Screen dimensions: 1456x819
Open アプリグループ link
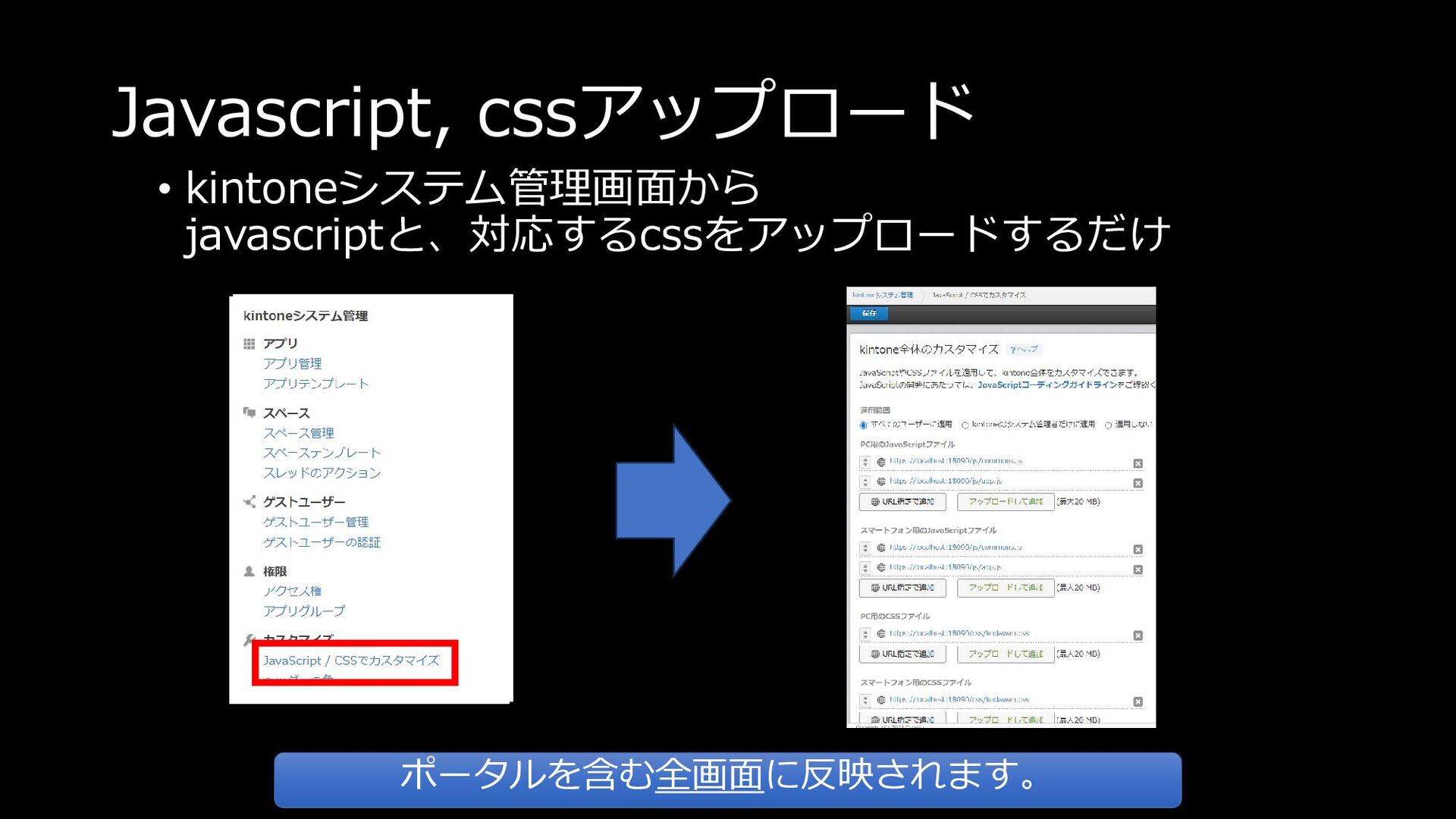pos(303,611)
